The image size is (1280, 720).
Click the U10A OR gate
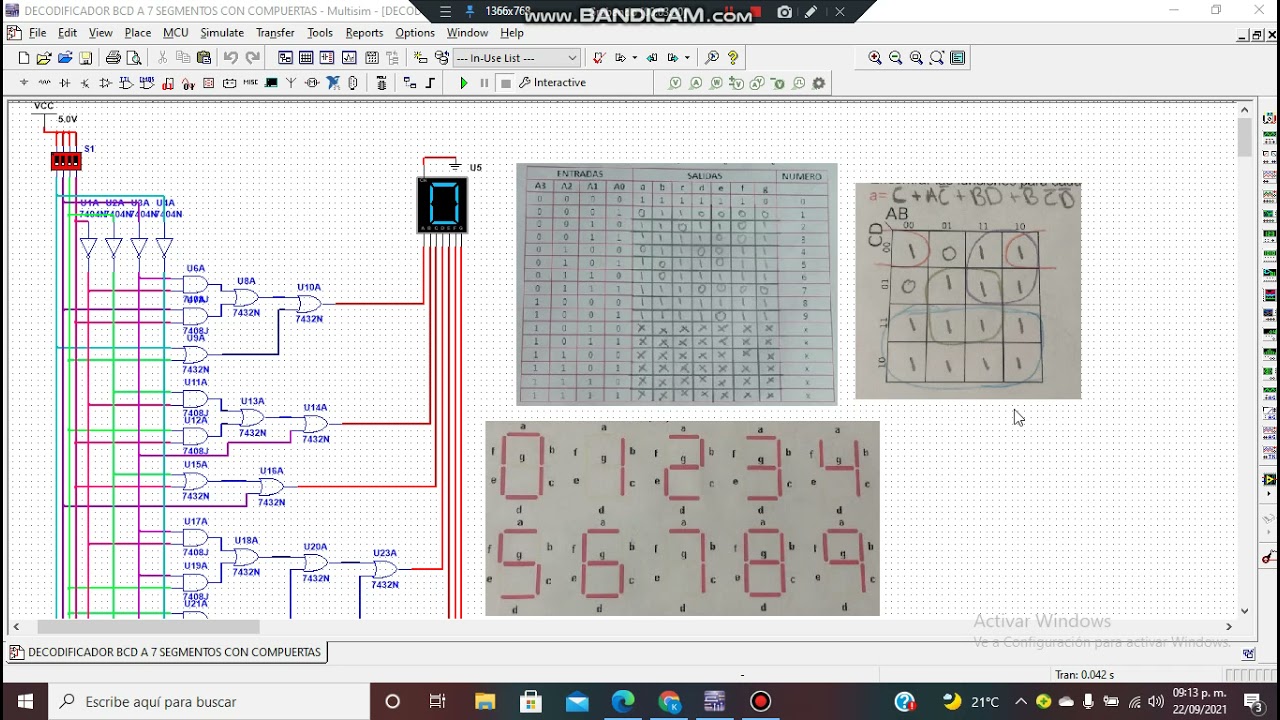[310, 303]
